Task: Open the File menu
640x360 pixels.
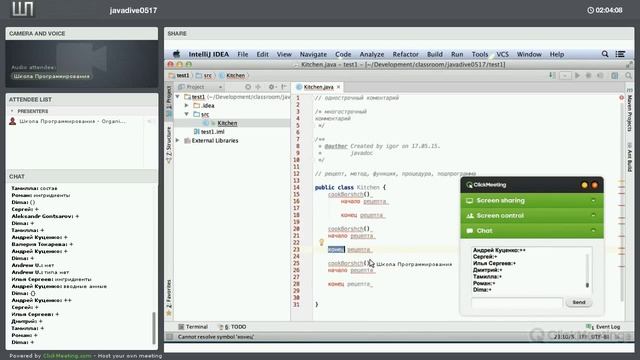Action: 242,54
